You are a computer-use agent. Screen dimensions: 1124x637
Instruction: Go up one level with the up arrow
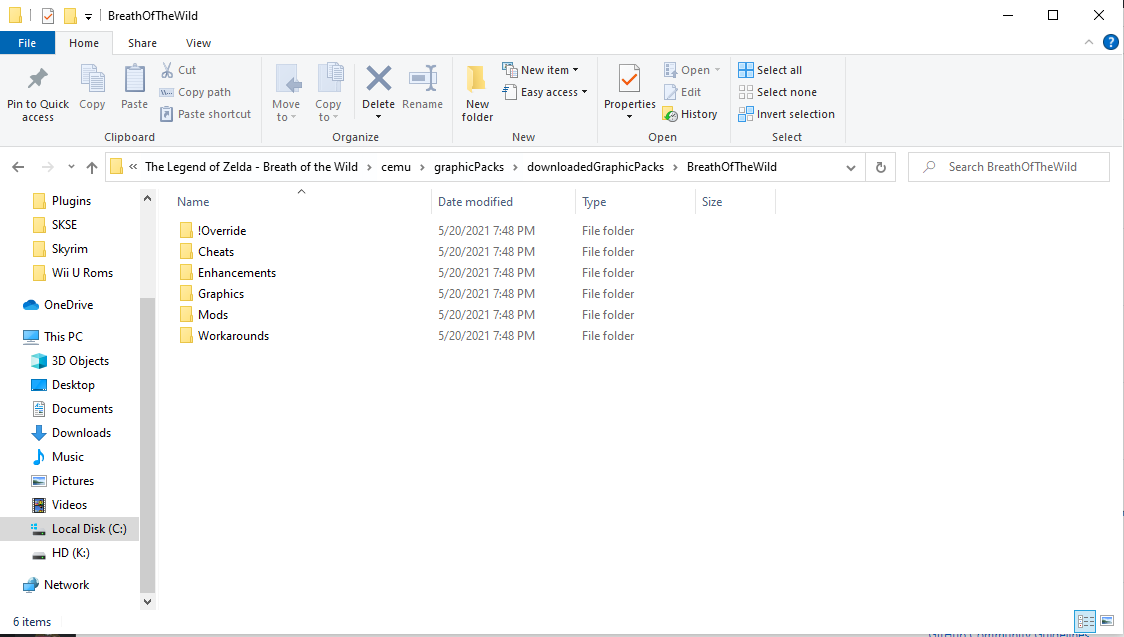pos(91,166)
